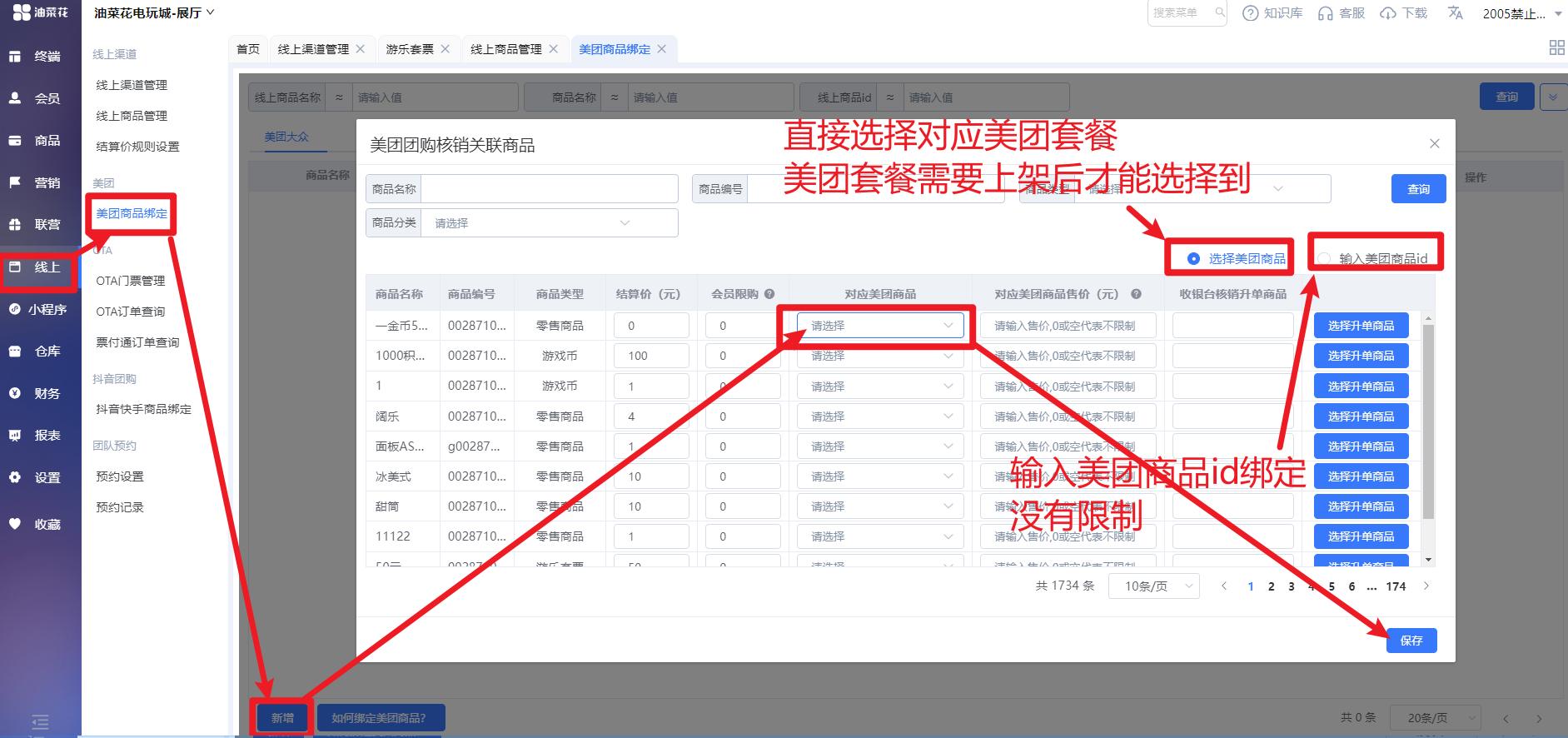Open 对应美团商品 dropdown for 甜筒 row
The height and width of the screenshot is (738, 1568).
coord(880,506)
